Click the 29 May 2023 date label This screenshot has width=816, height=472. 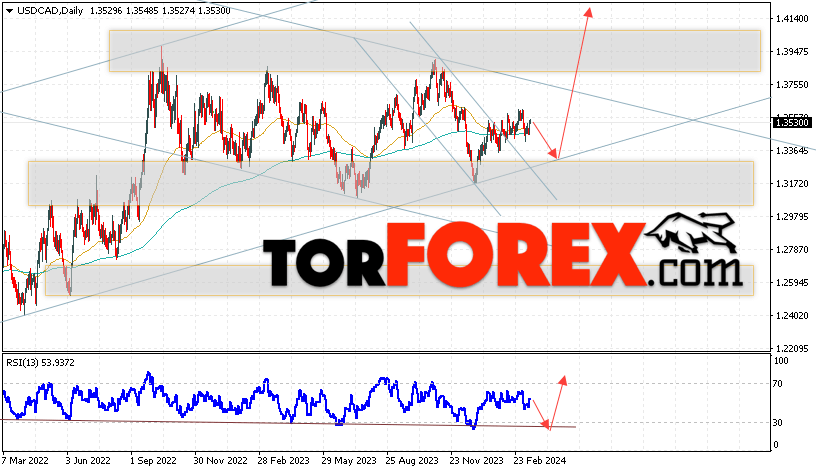point(349,461)
